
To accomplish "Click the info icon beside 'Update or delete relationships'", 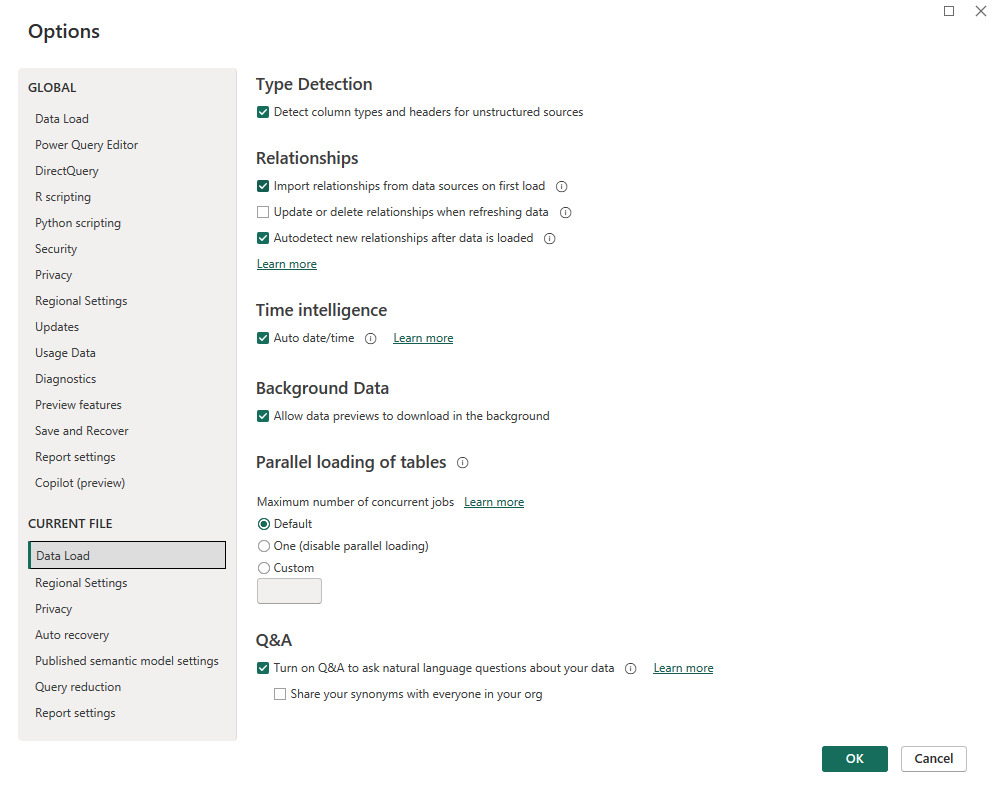I will 564,212.
